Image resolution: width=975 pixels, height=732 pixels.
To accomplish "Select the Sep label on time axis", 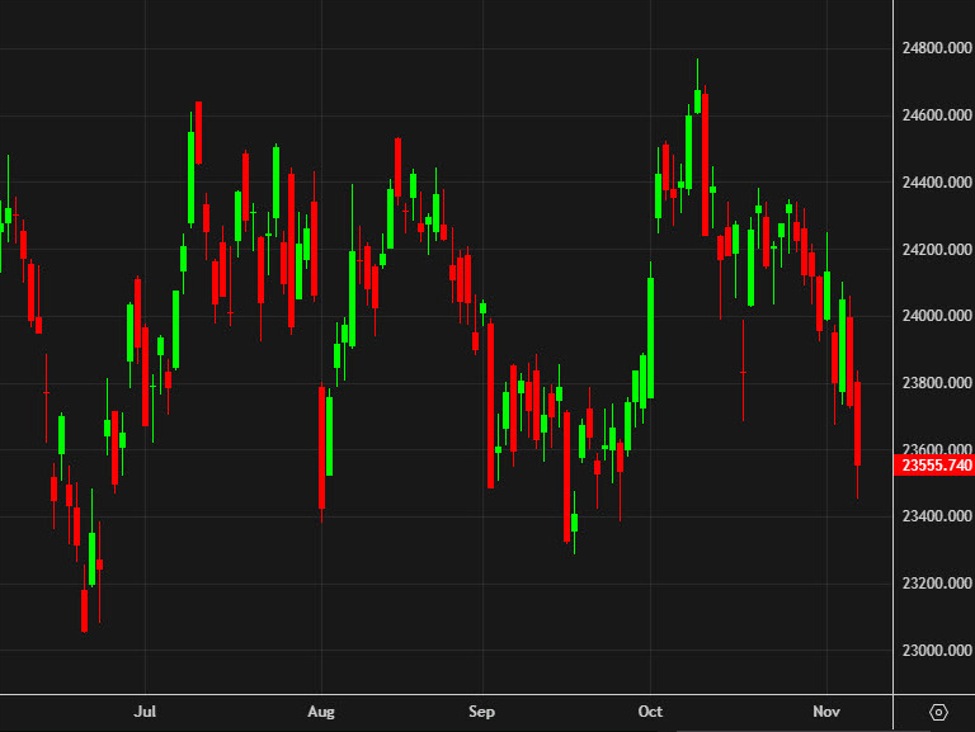I will (481, 711).
